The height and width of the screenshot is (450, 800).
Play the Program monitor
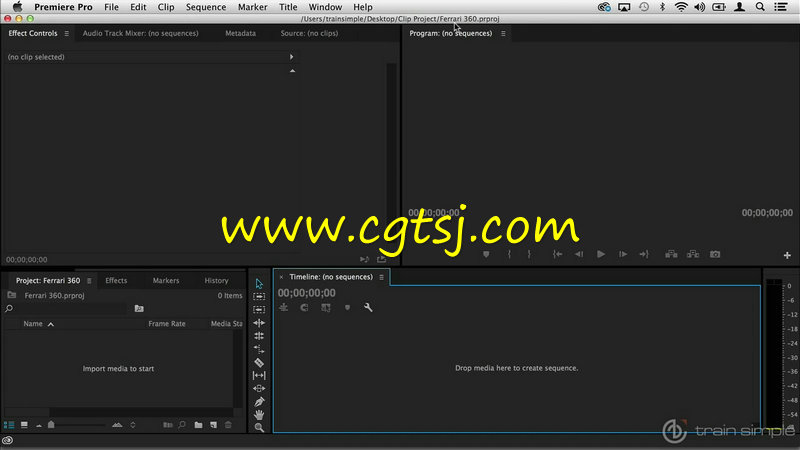coord(601,254)
